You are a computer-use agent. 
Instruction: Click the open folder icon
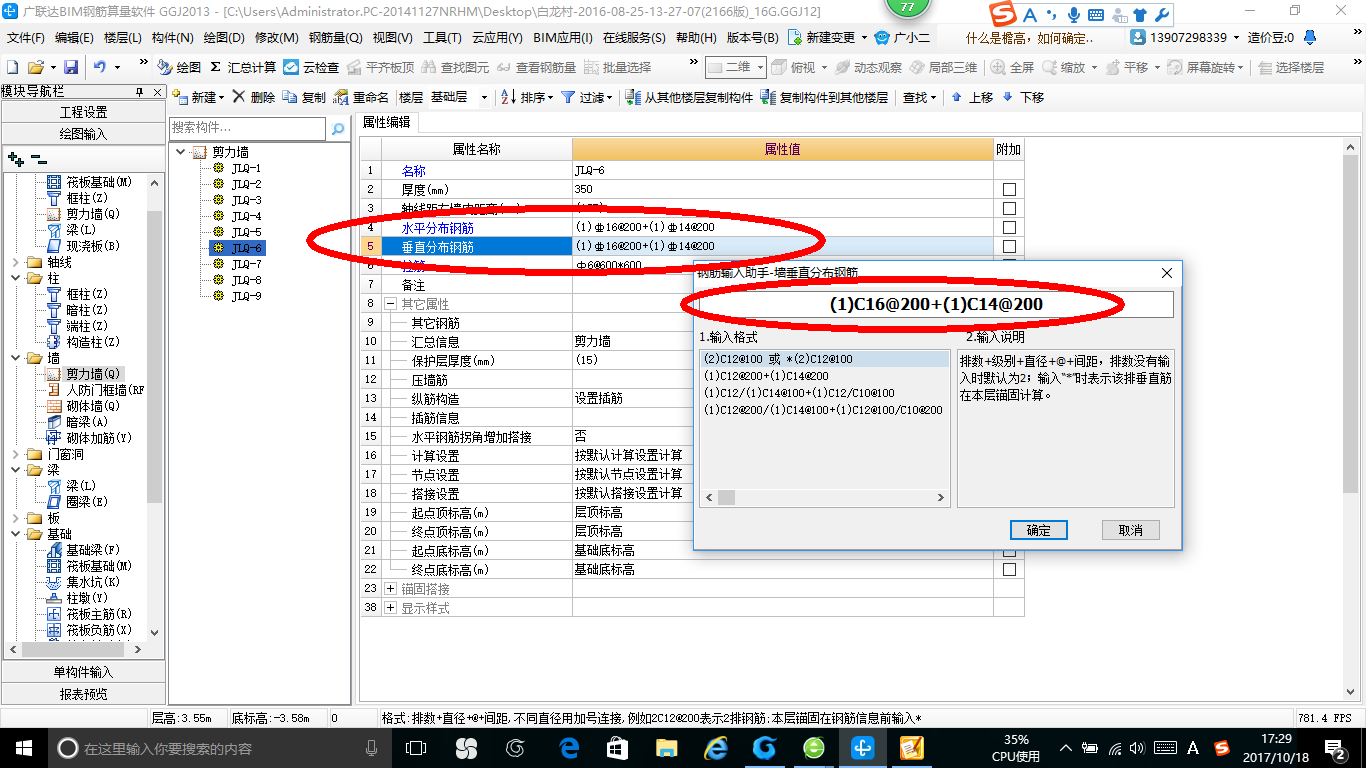(x=35, y=67)
